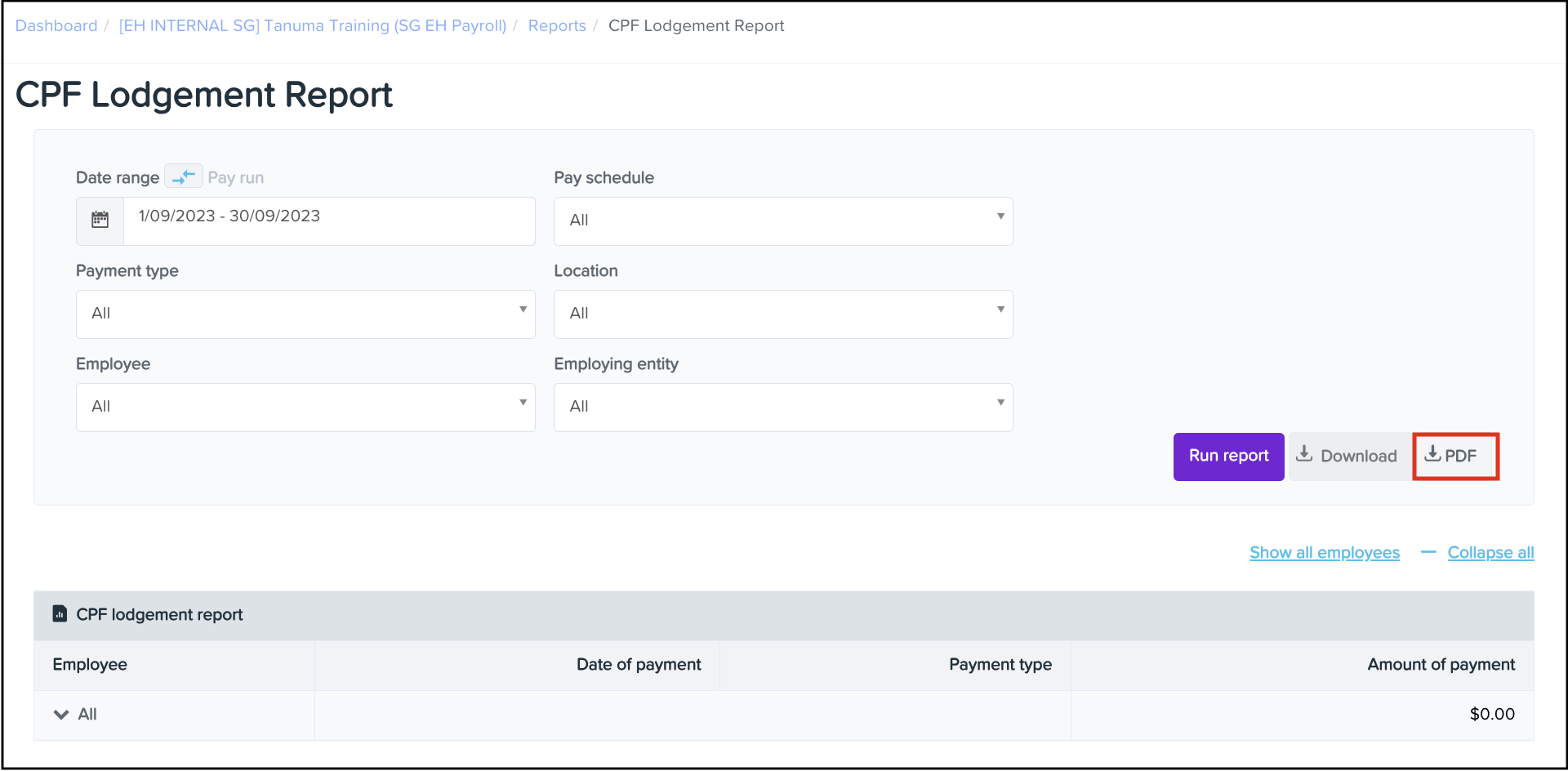Click the date range input field
The width and height of the screenshot is (1568, 771).
(328, 221)
